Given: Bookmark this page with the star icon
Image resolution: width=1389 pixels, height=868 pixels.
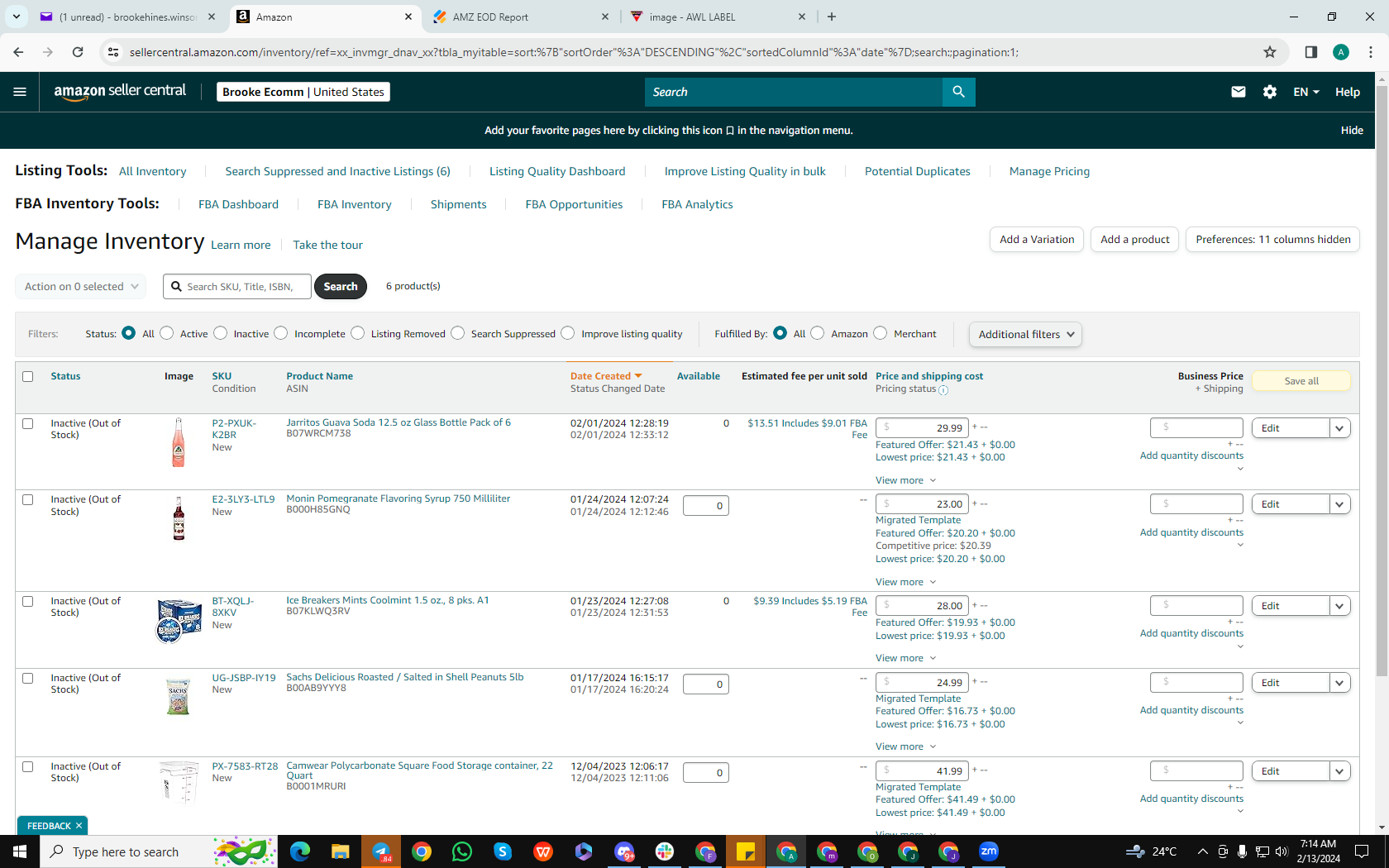Looking at the screenshot, I should [x=1270, y=52].
